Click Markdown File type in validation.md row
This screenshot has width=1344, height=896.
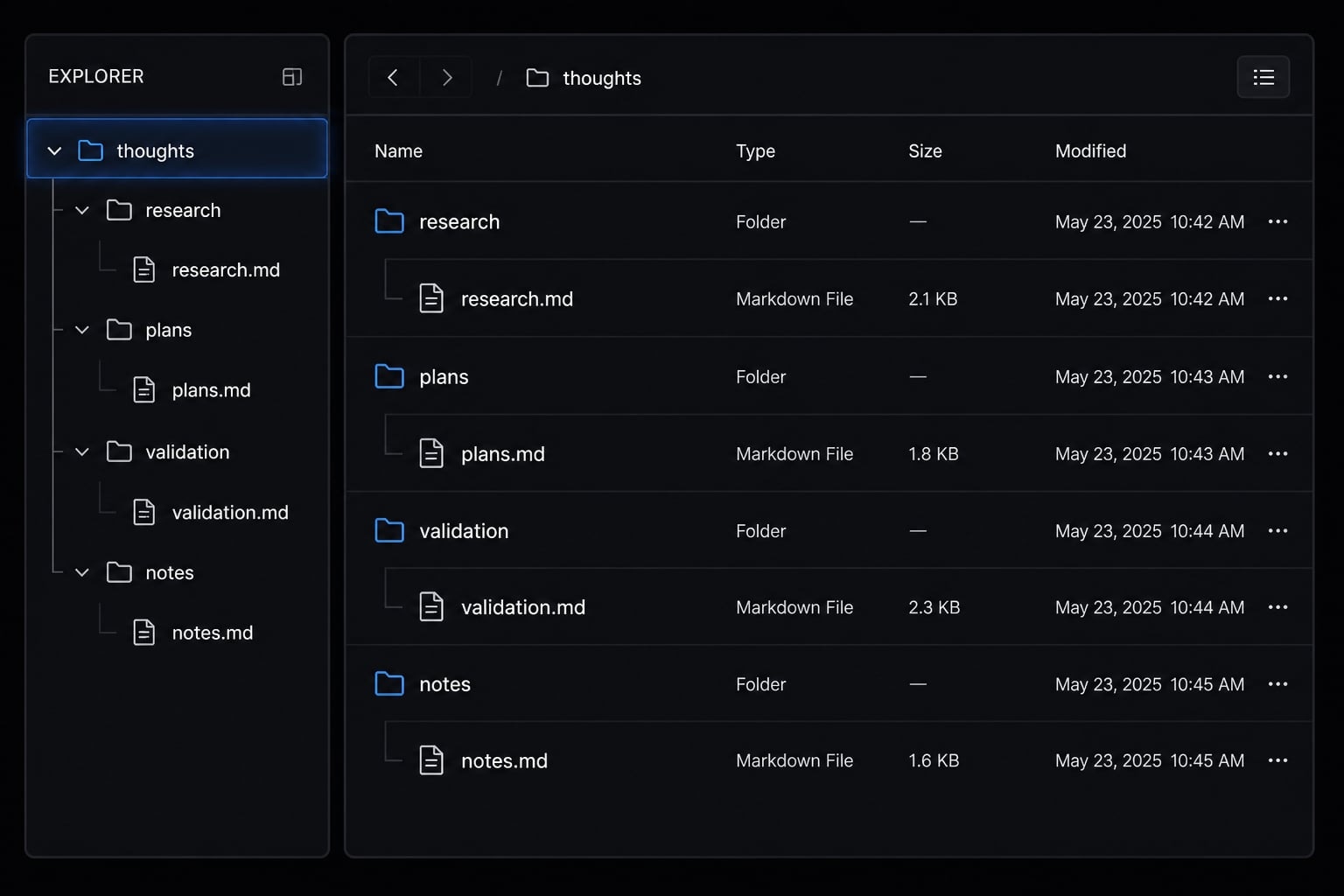[x=794, y=606]
